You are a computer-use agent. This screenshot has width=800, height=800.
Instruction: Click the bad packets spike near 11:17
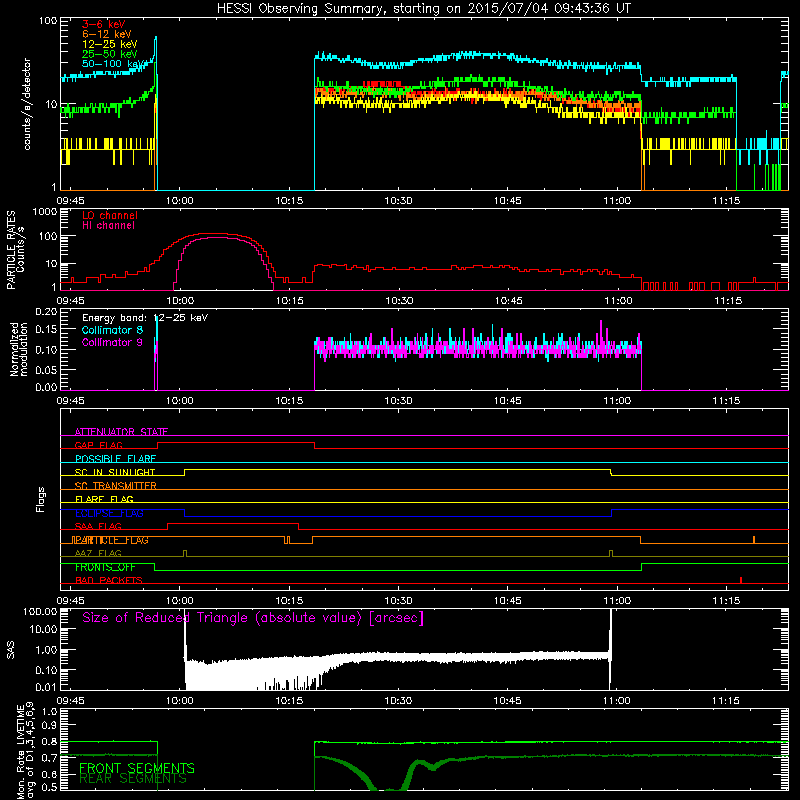pos(741,580)
